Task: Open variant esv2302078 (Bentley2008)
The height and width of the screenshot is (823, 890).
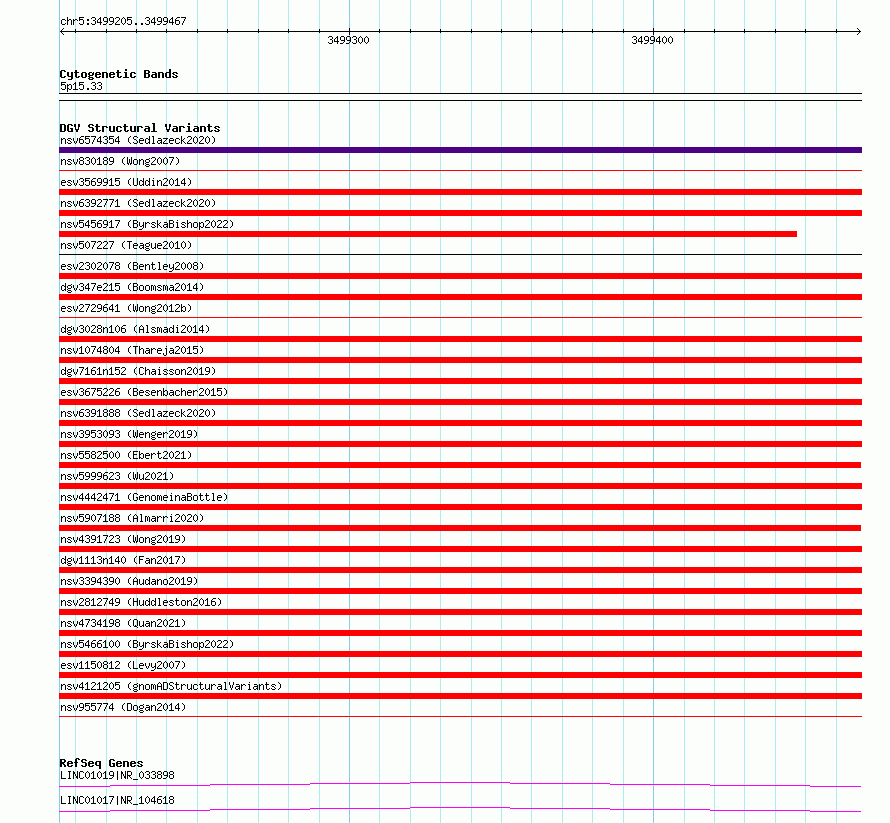Action: point(132,266)
